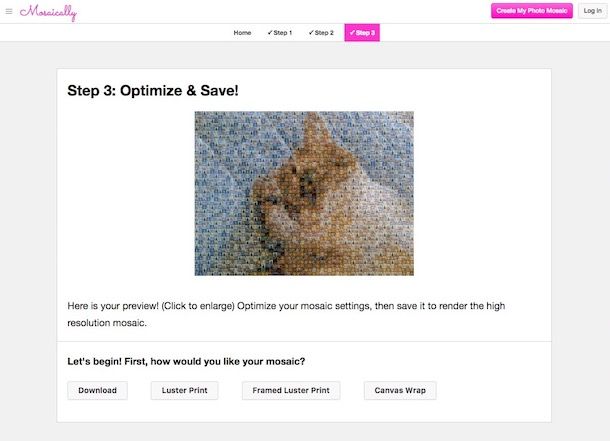
Task: Pick the Framed Luster Print option
Action: coord(291,390)
